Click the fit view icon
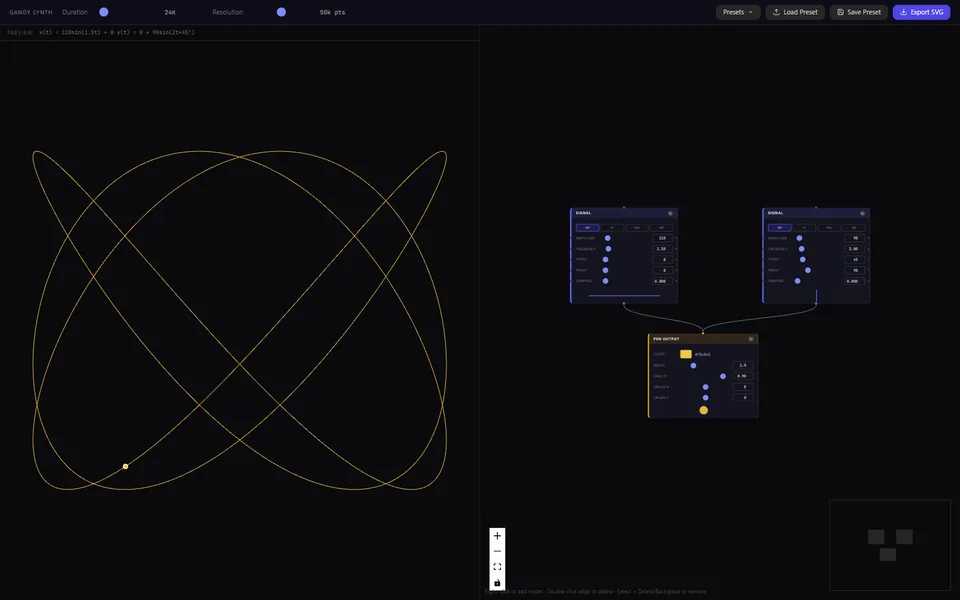 pos(497,567)
